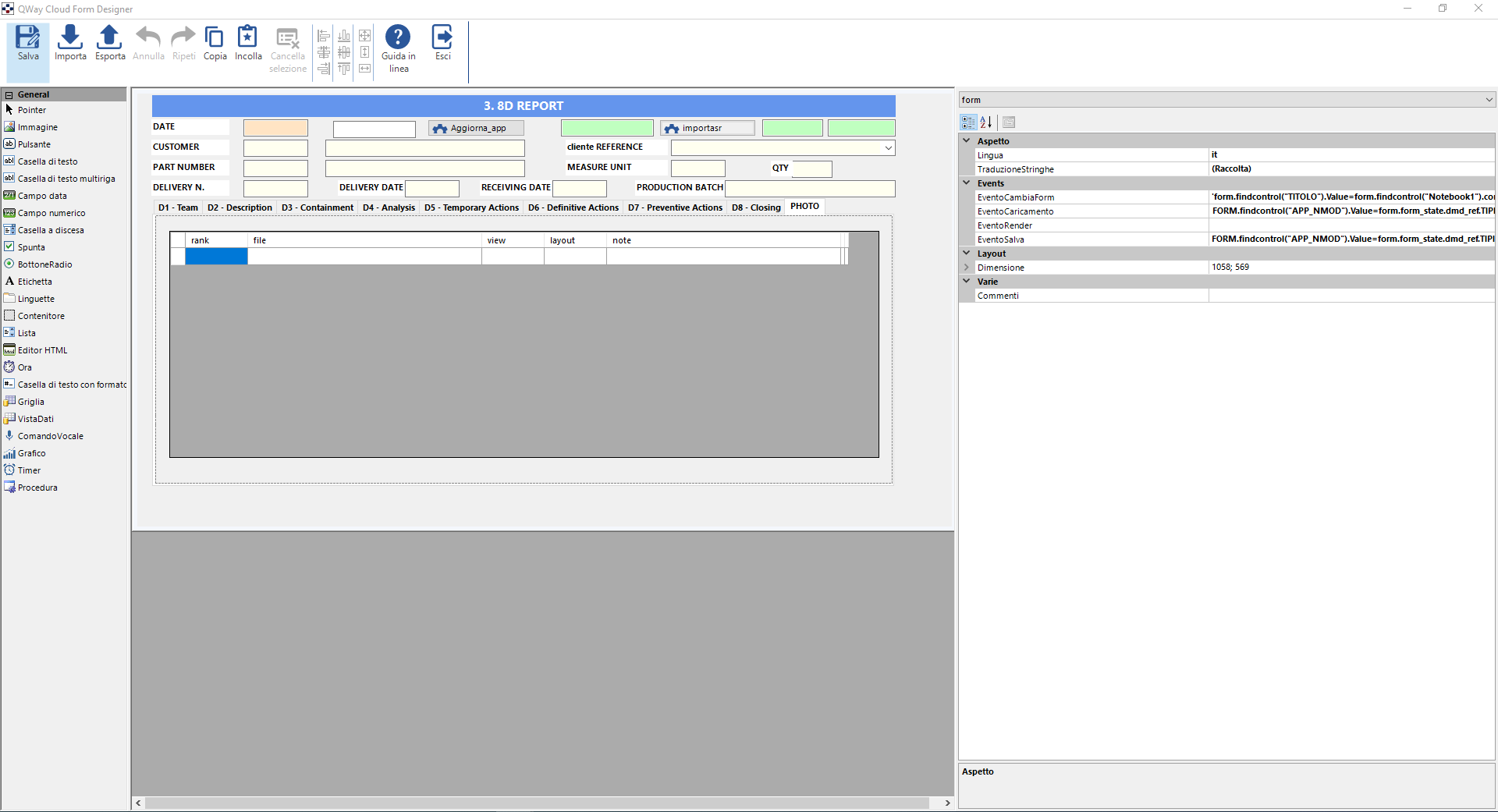Screen dimensions: 1498x812
Task: Select the Pulsante control in the toolbox
Action: (34, 144)
